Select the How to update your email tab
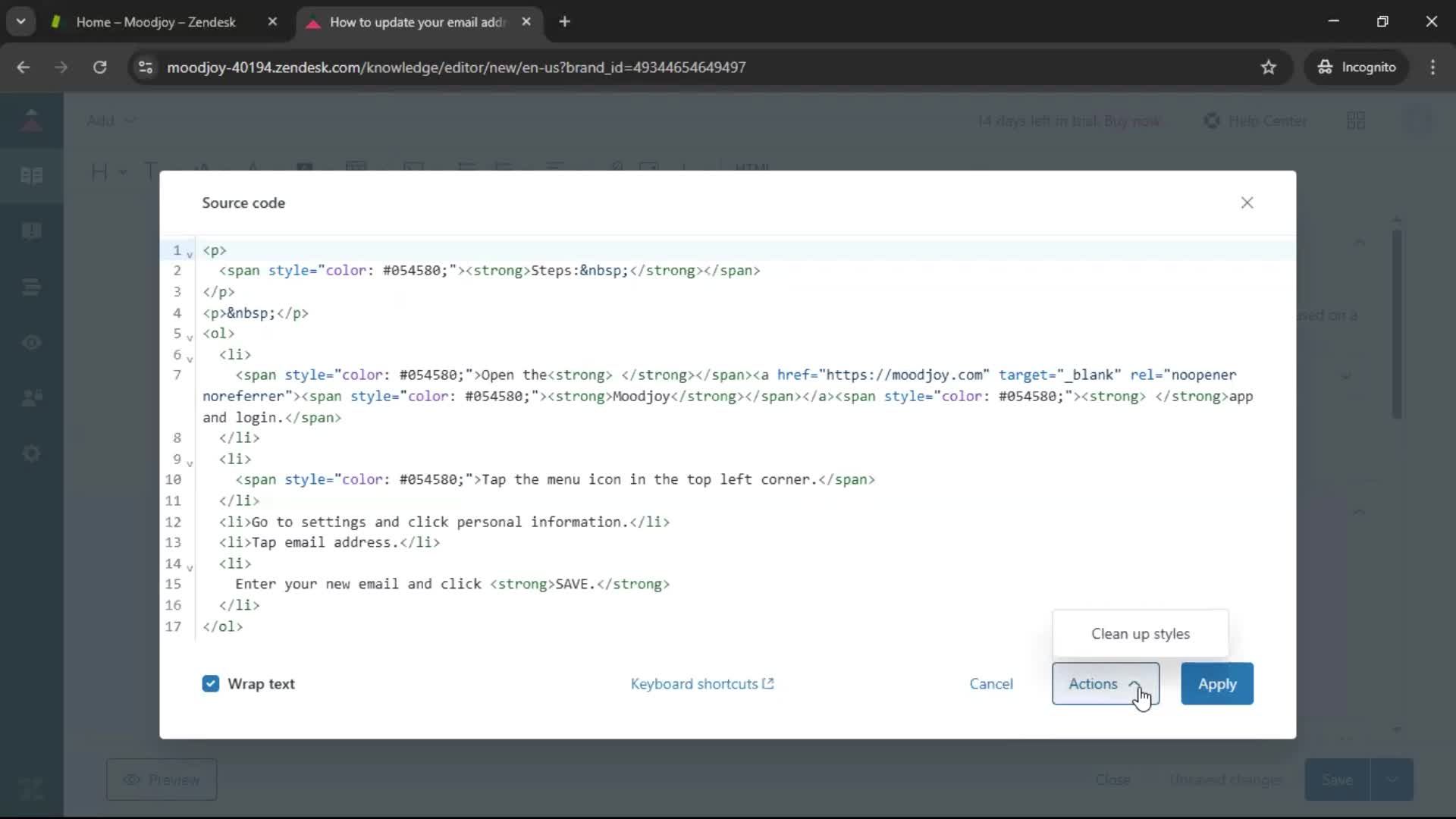1456x819 pixels. pos(417,22)
